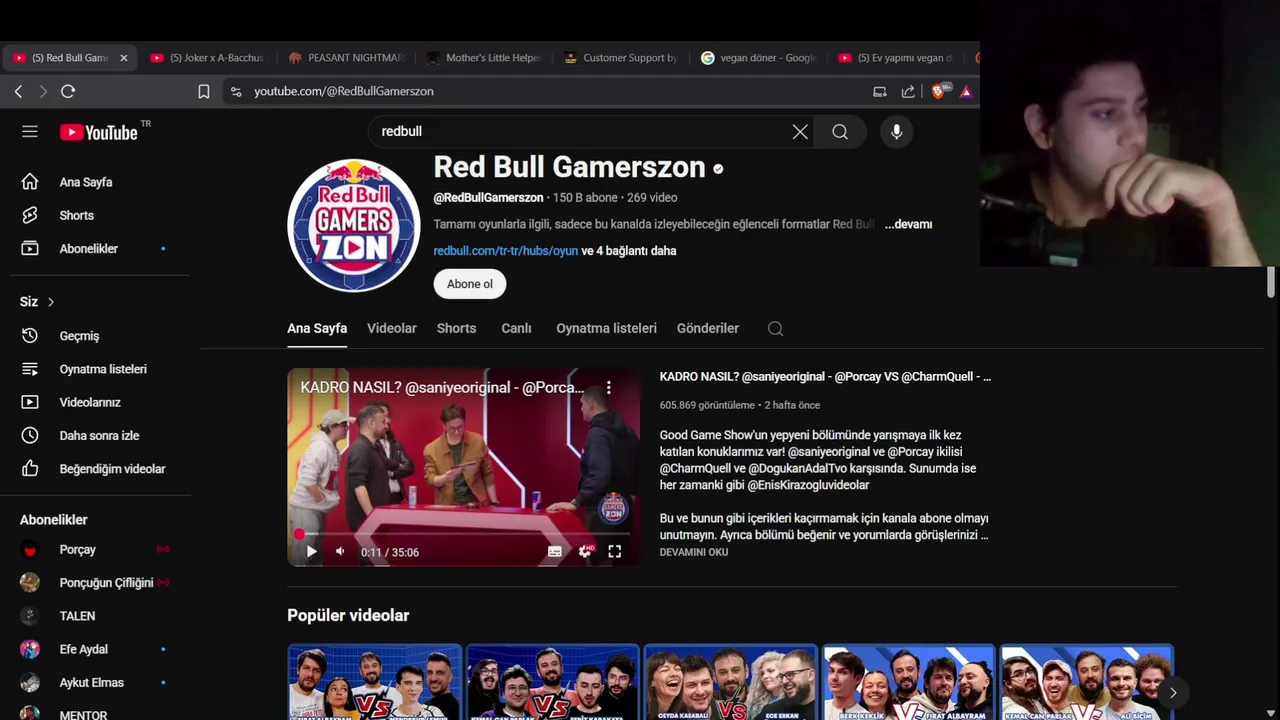Open Brave Shields lion icon
The height and width of the screenshot is (720, 1280).
tap(939, 91)
